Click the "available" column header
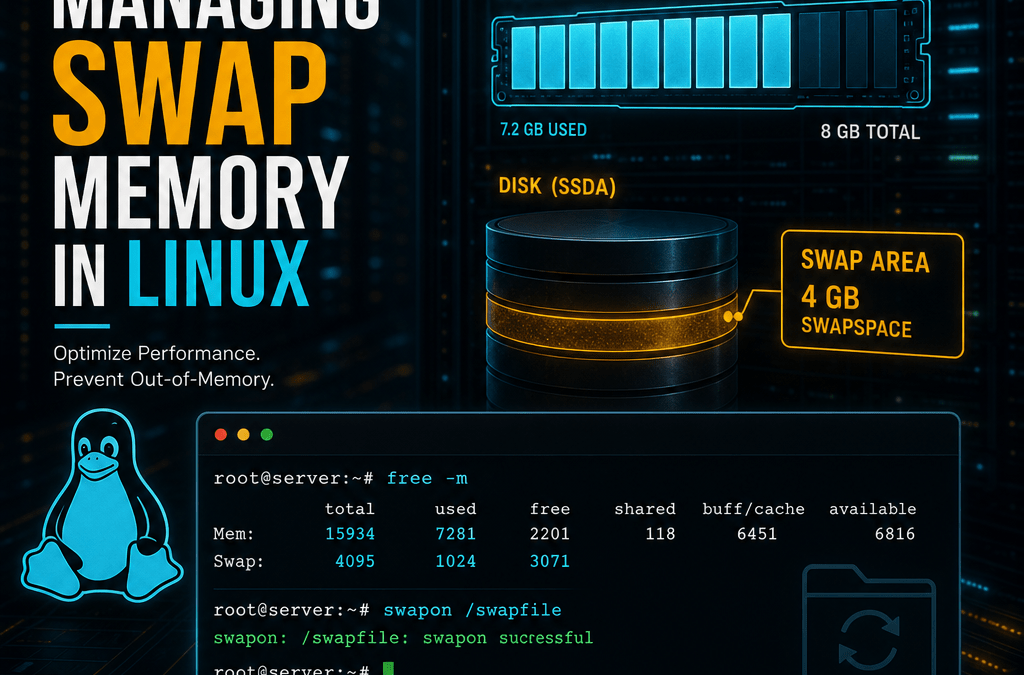The image size is (1024, 675). 872,509
